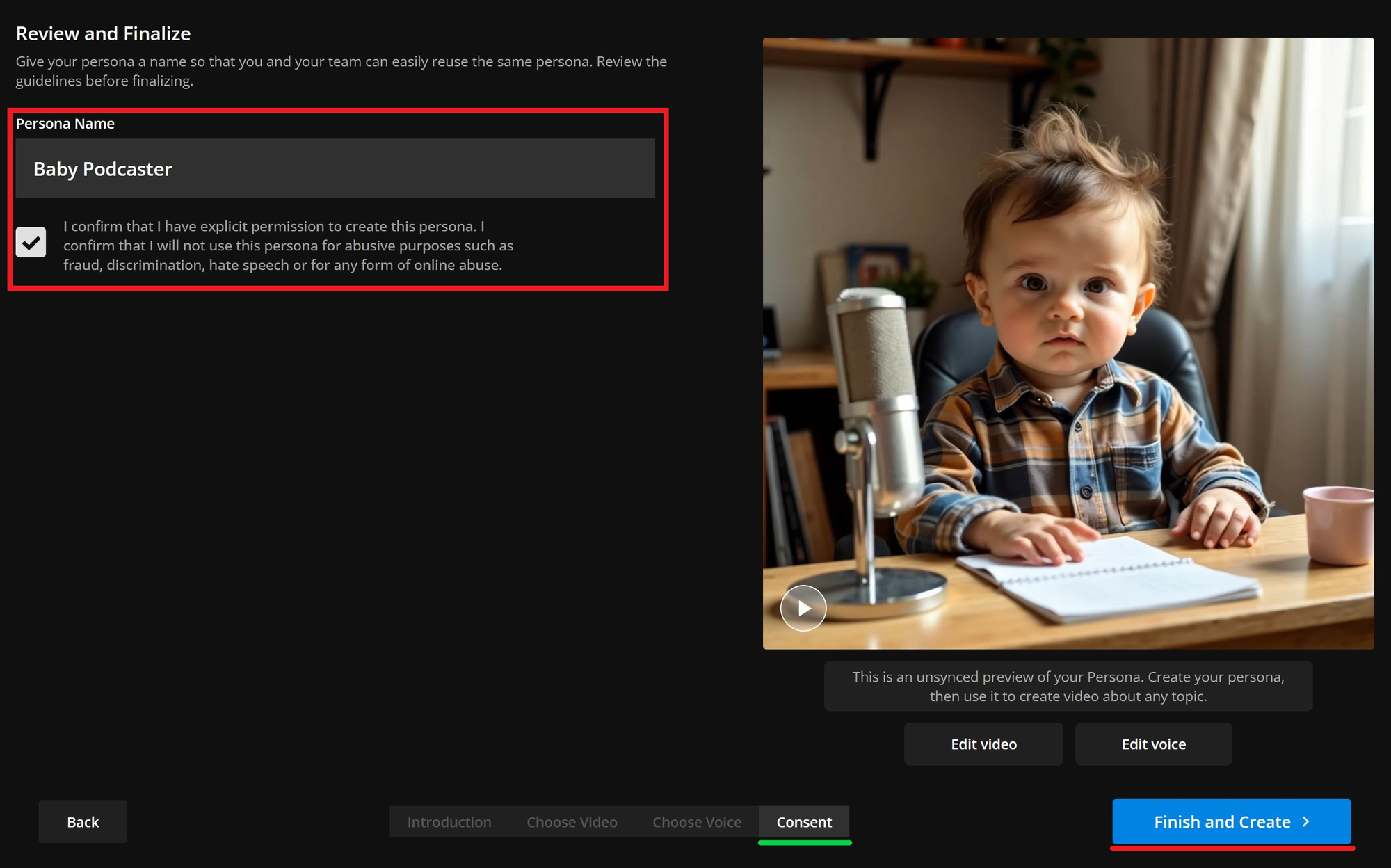This screenshot has height=868, width=1391.
Task: Click the Edit voice button
Action: click(x=1153, y=744)
